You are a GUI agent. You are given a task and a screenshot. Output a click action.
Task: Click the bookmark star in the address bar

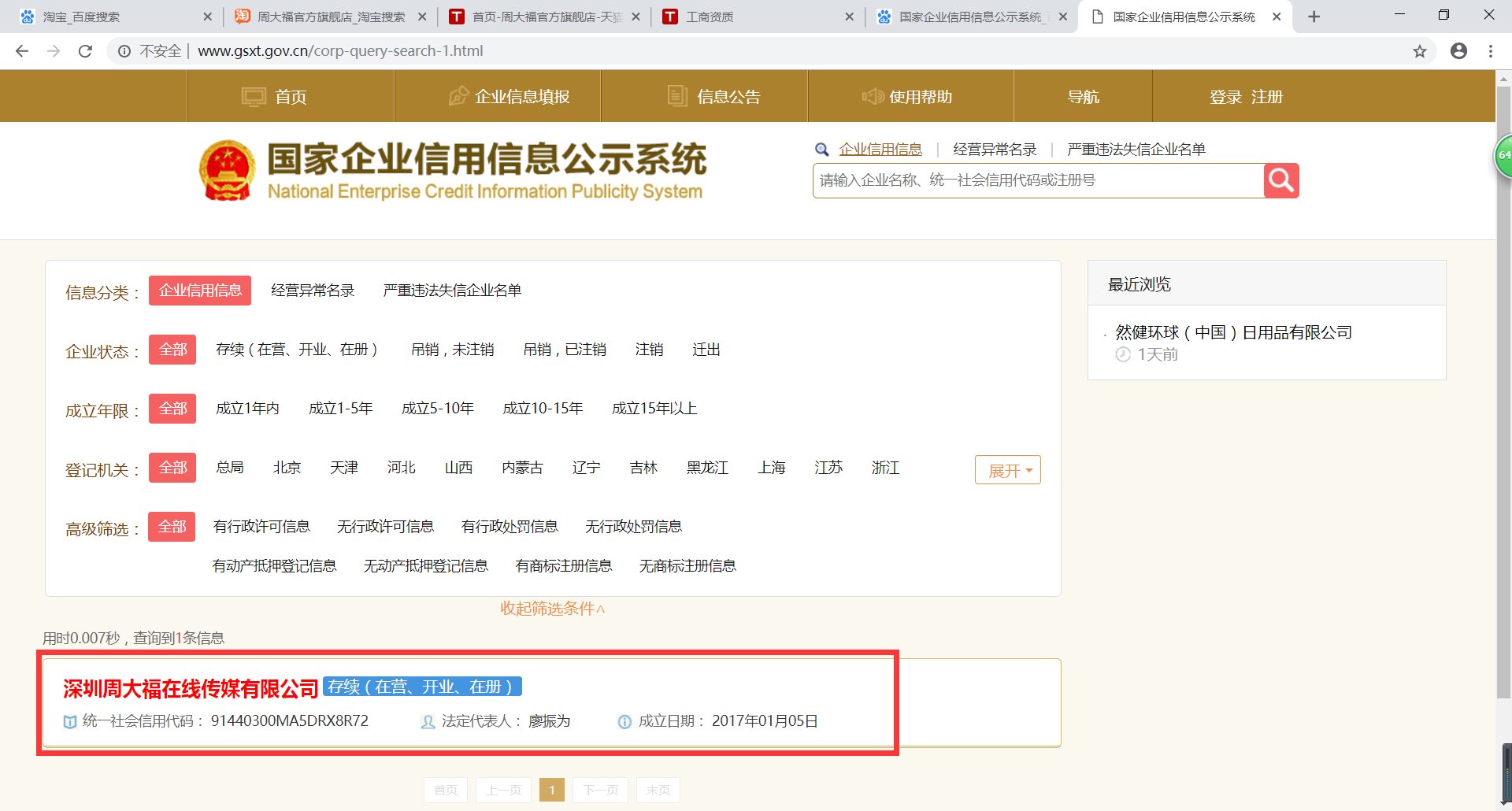(1420, 51)
